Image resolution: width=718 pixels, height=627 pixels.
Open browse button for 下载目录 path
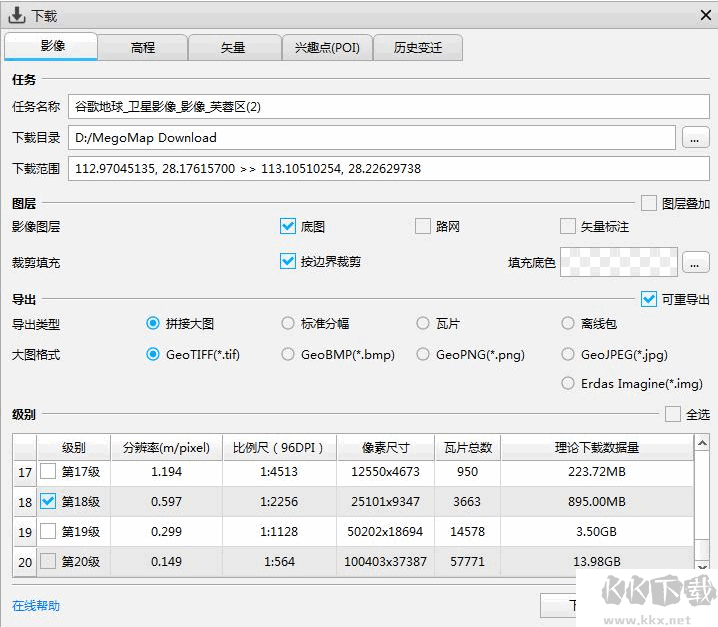695,138
